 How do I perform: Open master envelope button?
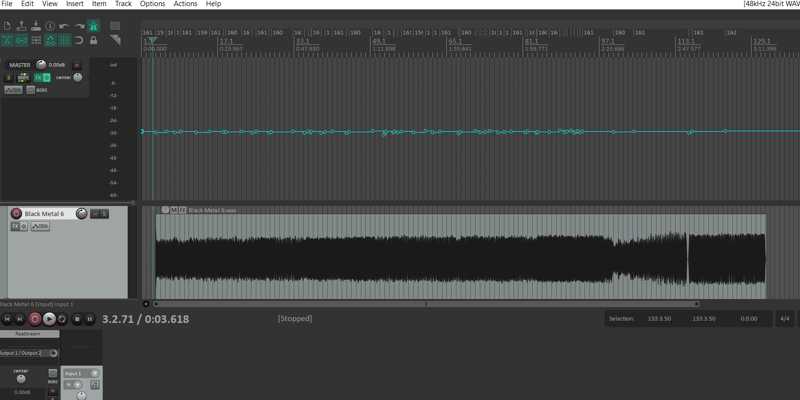click(x=14, y=90)
